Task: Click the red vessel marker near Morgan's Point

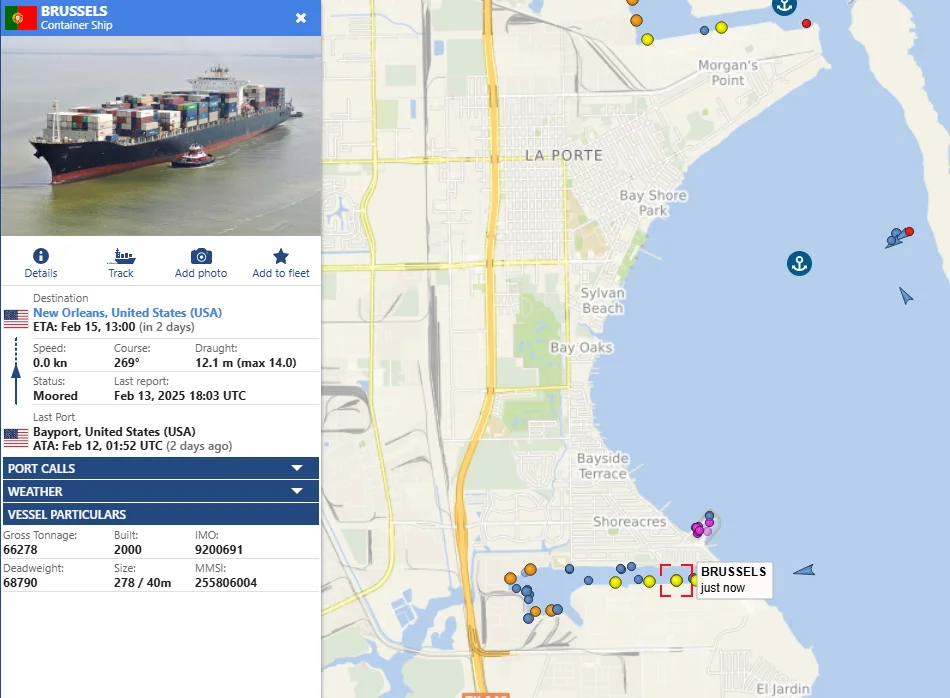Action: pyautogui.click(x=806, y=24)
